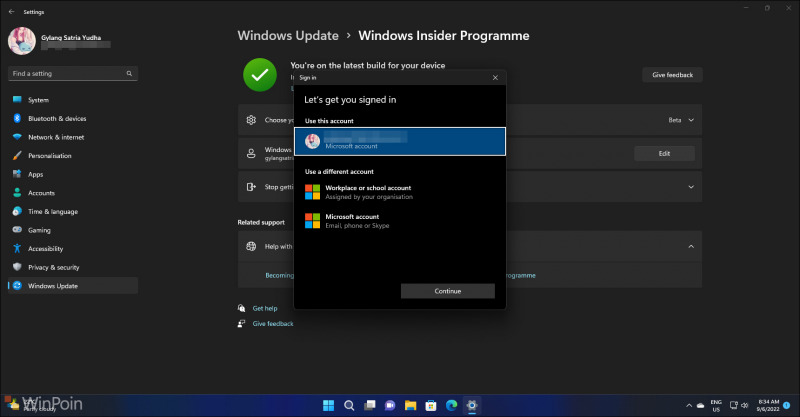
Task: Go to Network & internet settings
Action: (73, 137)
